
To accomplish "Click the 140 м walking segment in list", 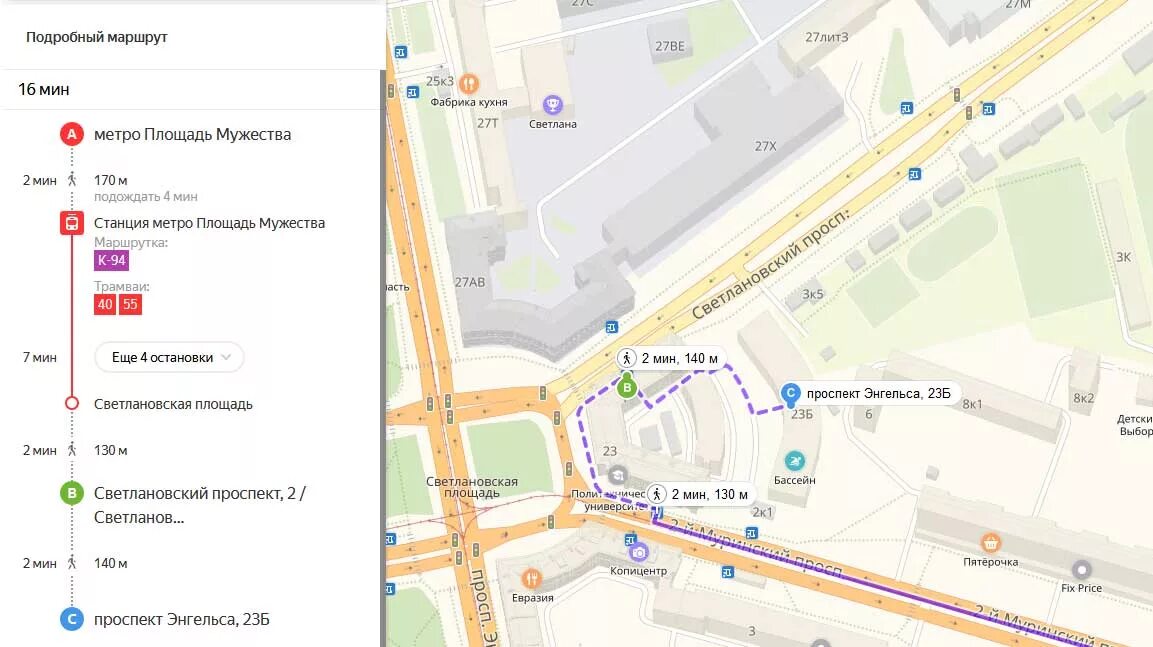I will point(110,563).
